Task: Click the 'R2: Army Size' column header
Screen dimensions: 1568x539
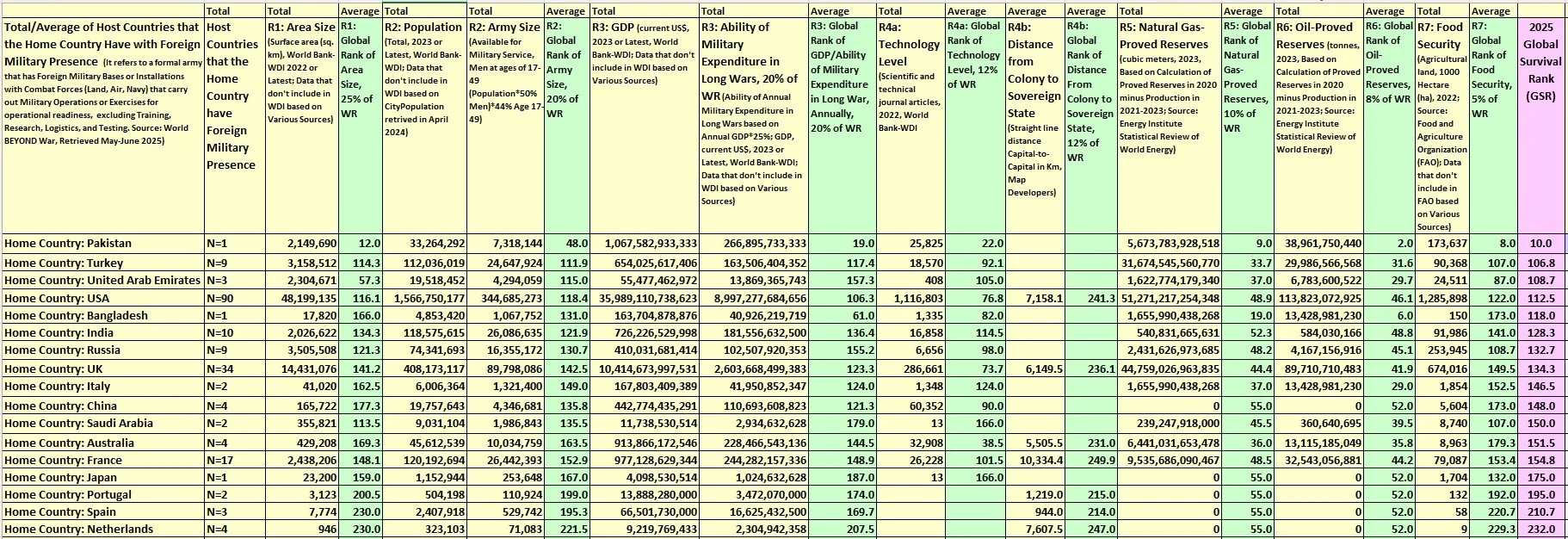Action: pyautogui.click(x=505, y=125)
